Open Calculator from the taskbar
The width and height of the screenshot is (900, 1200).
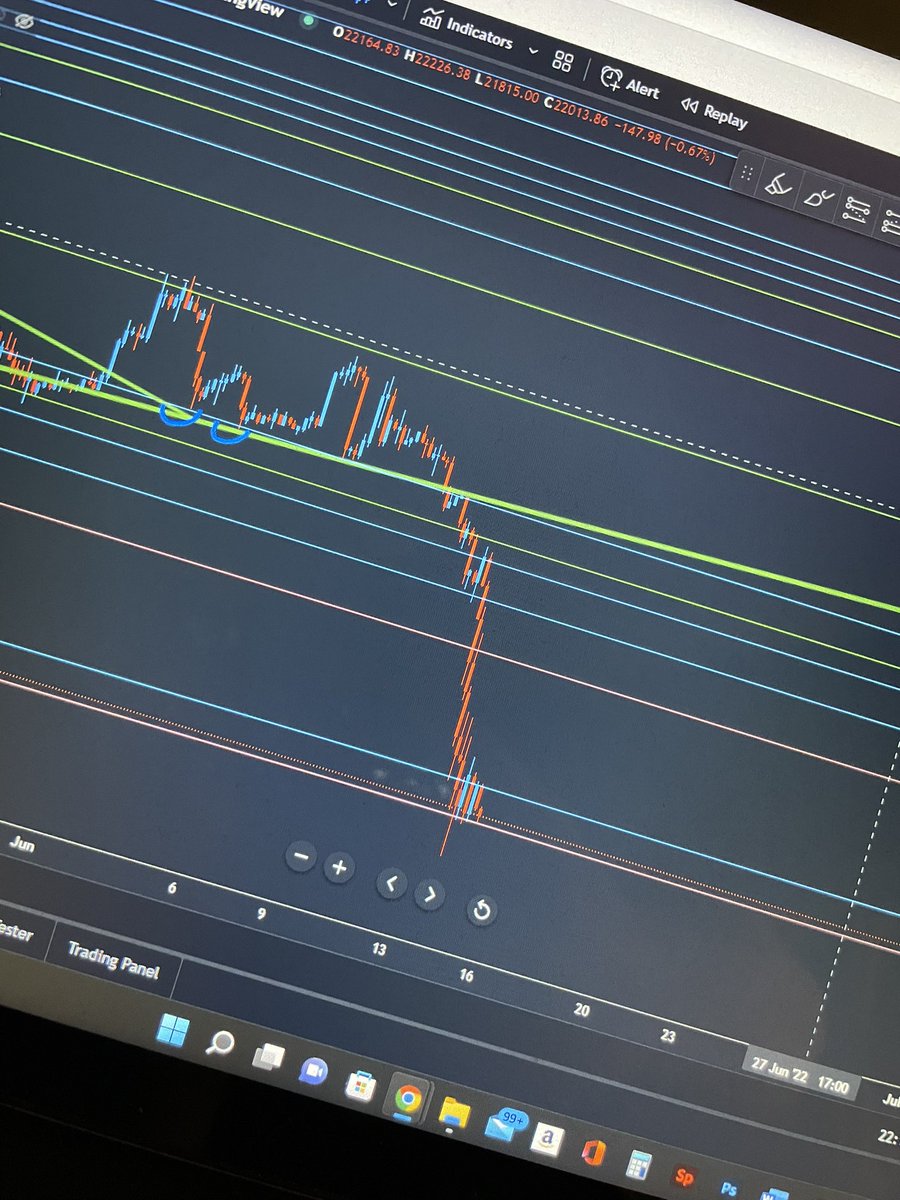641,1166
